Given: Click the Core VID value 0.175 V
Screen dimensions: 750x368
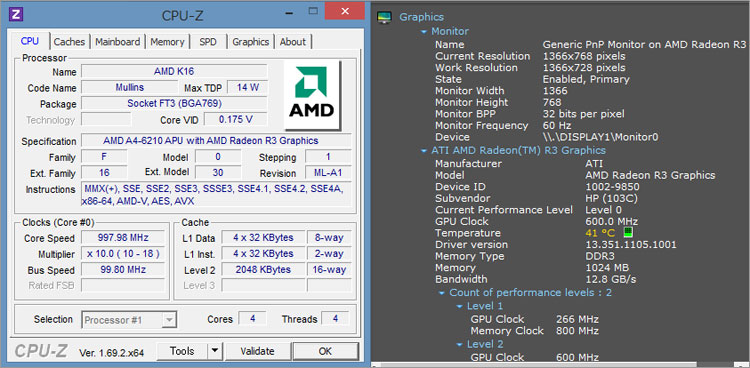Looking at the screenshot, I should tap(235, 120).
